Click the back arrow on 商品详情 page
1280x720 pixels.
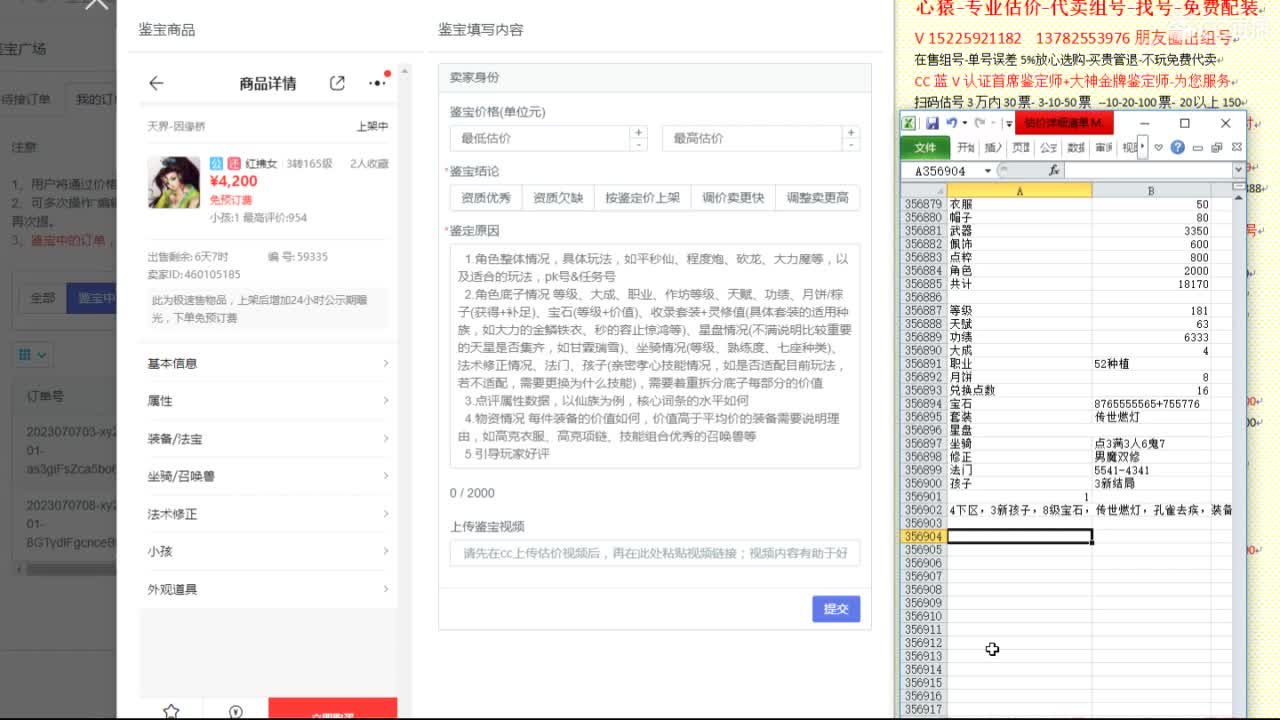pyautogui.click(x=155, y=84)
